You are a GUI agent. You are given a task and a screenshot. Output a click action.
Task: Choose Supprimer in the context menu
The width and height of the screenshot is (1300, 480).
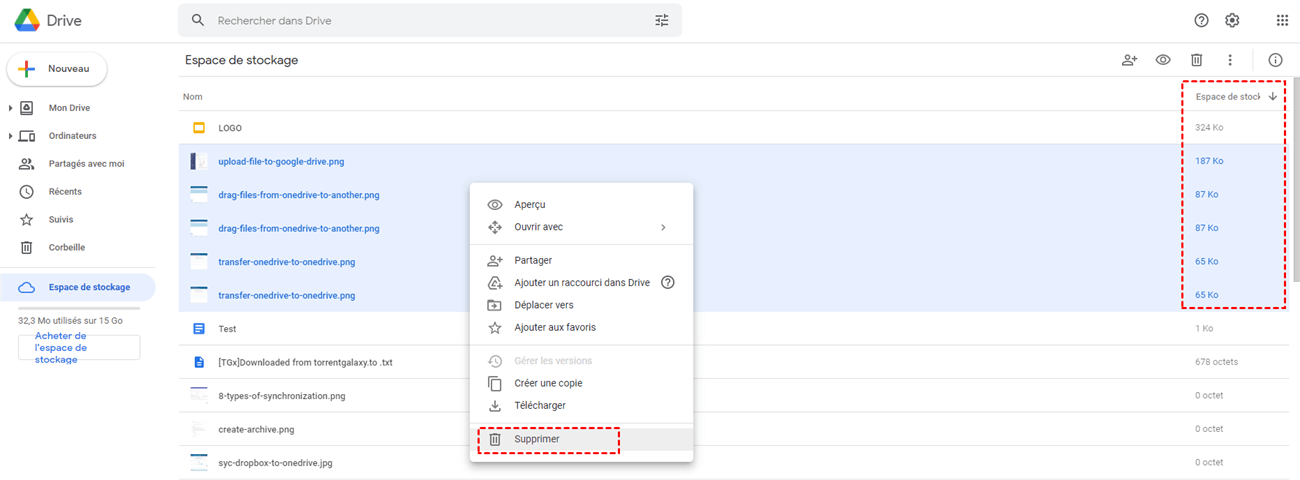(x=537, y=439)
